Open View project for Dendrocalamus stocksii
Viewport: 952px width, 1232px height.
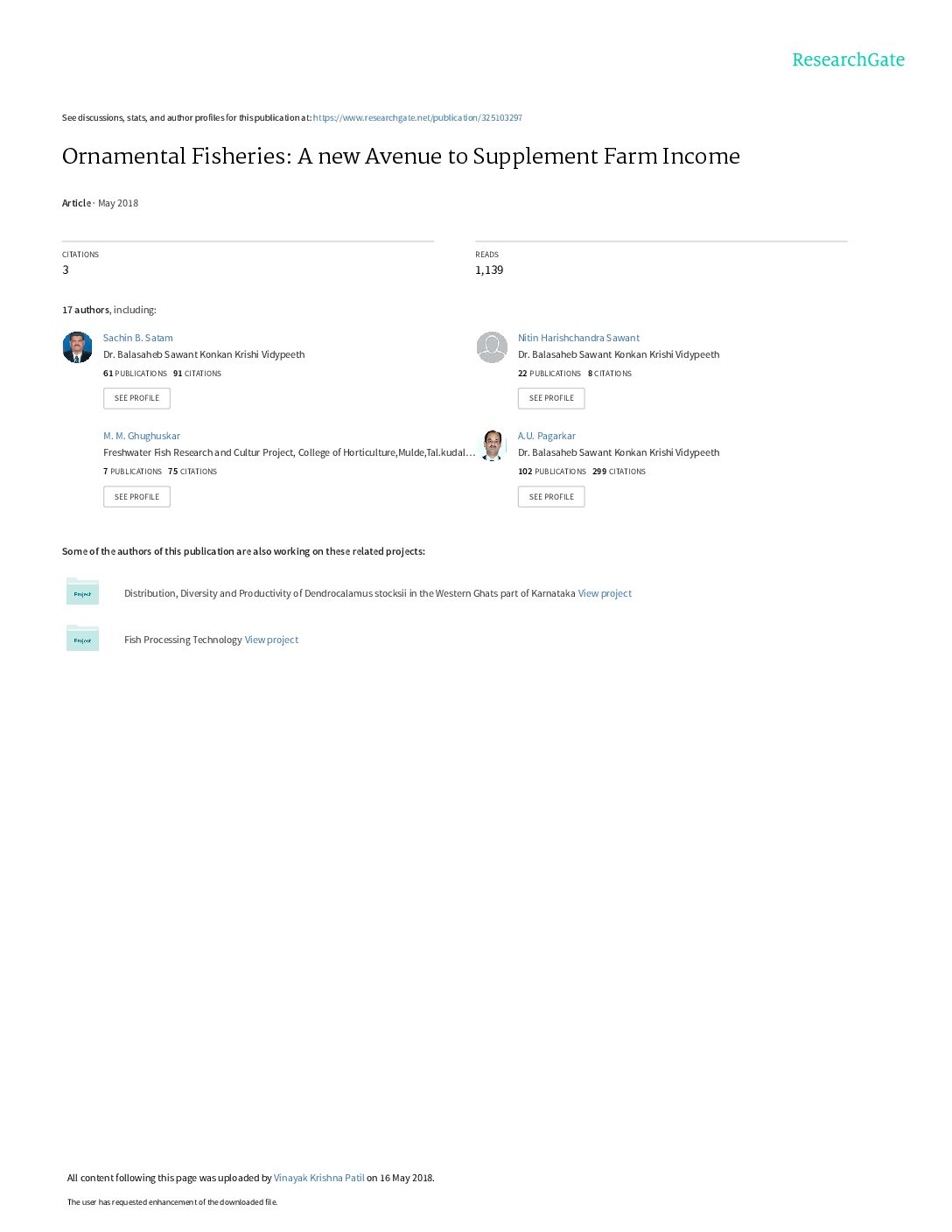click(x=605, y=593)
